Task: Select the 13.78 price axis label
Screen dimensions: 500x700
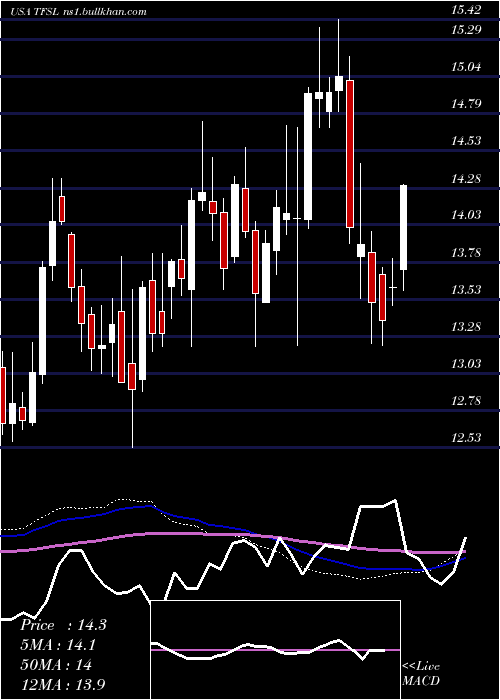Action: pos(466,253)
